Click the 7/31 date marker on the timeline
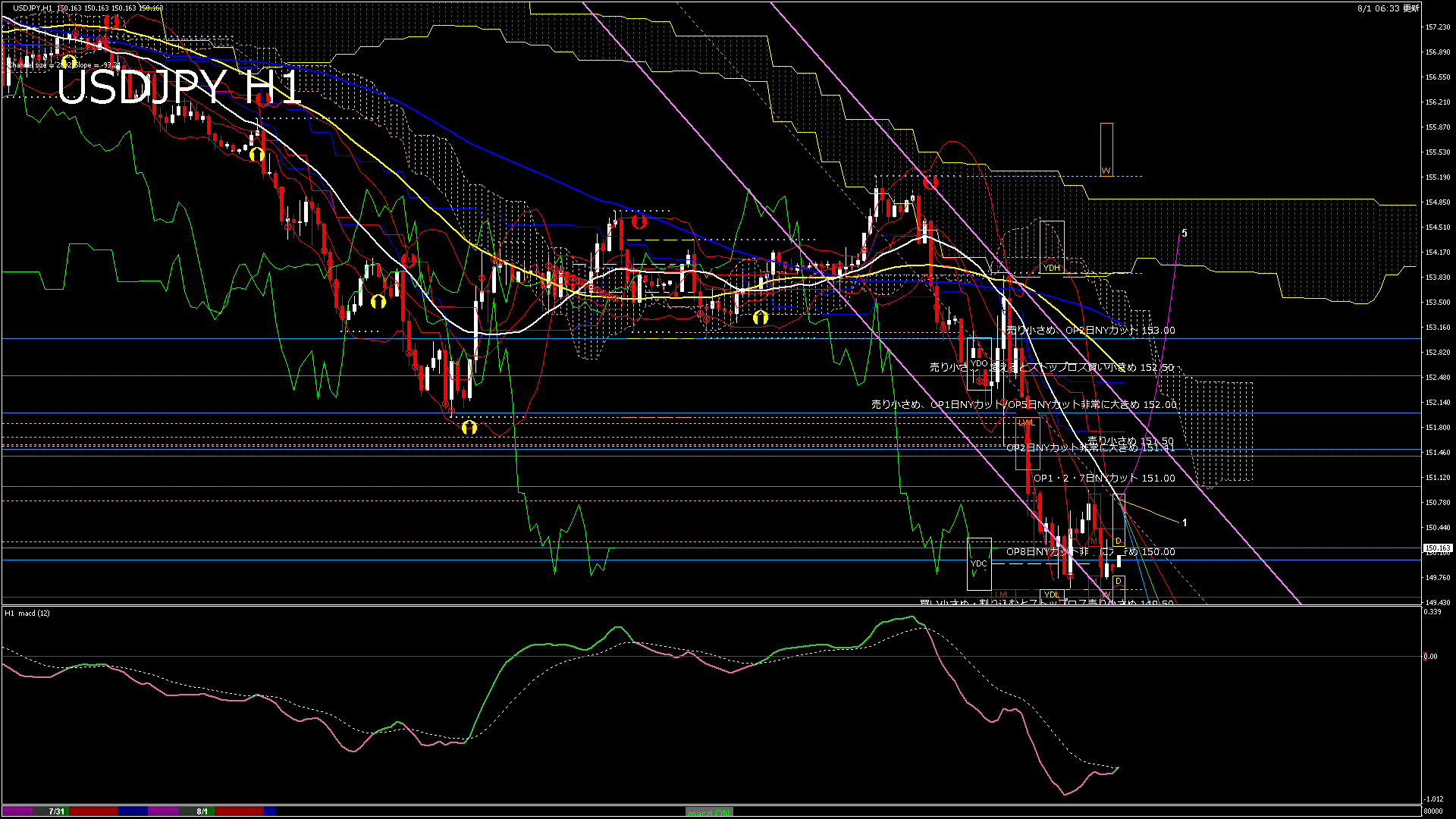Screen dimensions: 1456x819 tap(57, 811)
